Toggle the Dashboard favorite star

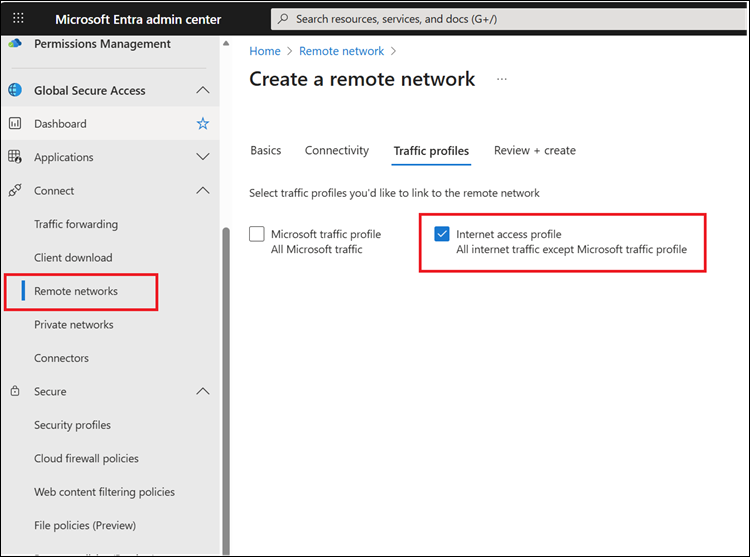click(203, 124)
